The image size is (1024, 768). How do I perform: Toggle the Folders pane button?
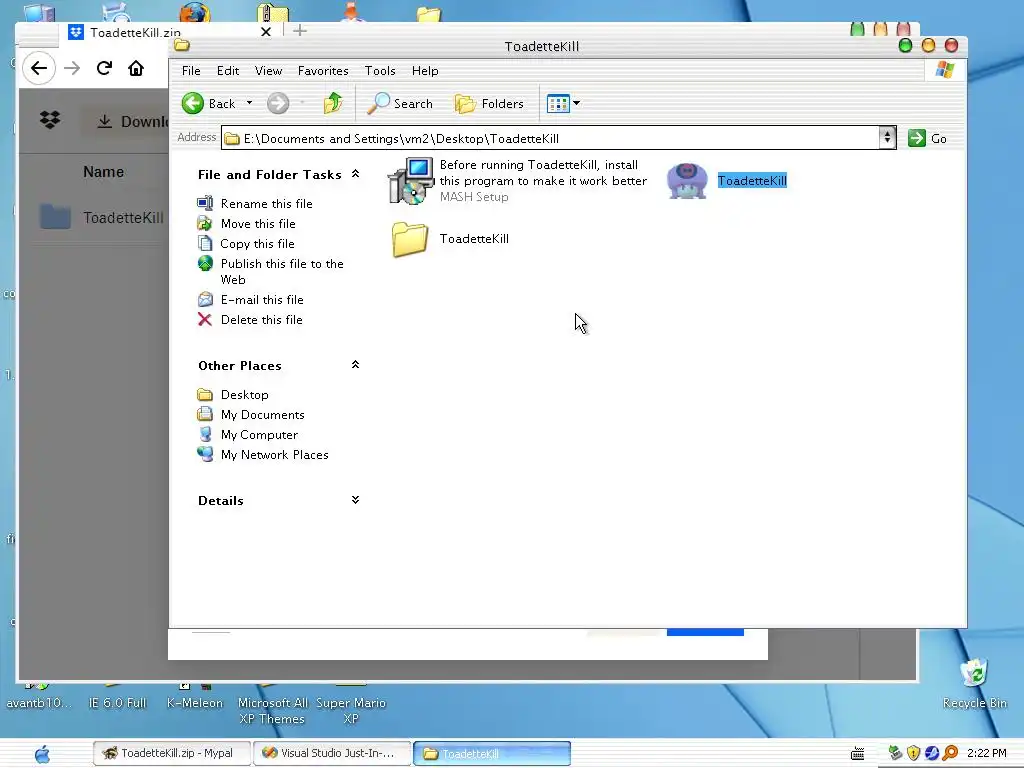(489, 103)
